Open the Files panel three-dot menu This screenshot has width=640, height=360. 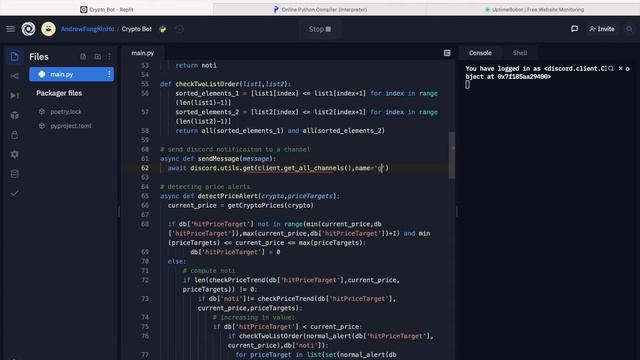(x=109, y=56)
